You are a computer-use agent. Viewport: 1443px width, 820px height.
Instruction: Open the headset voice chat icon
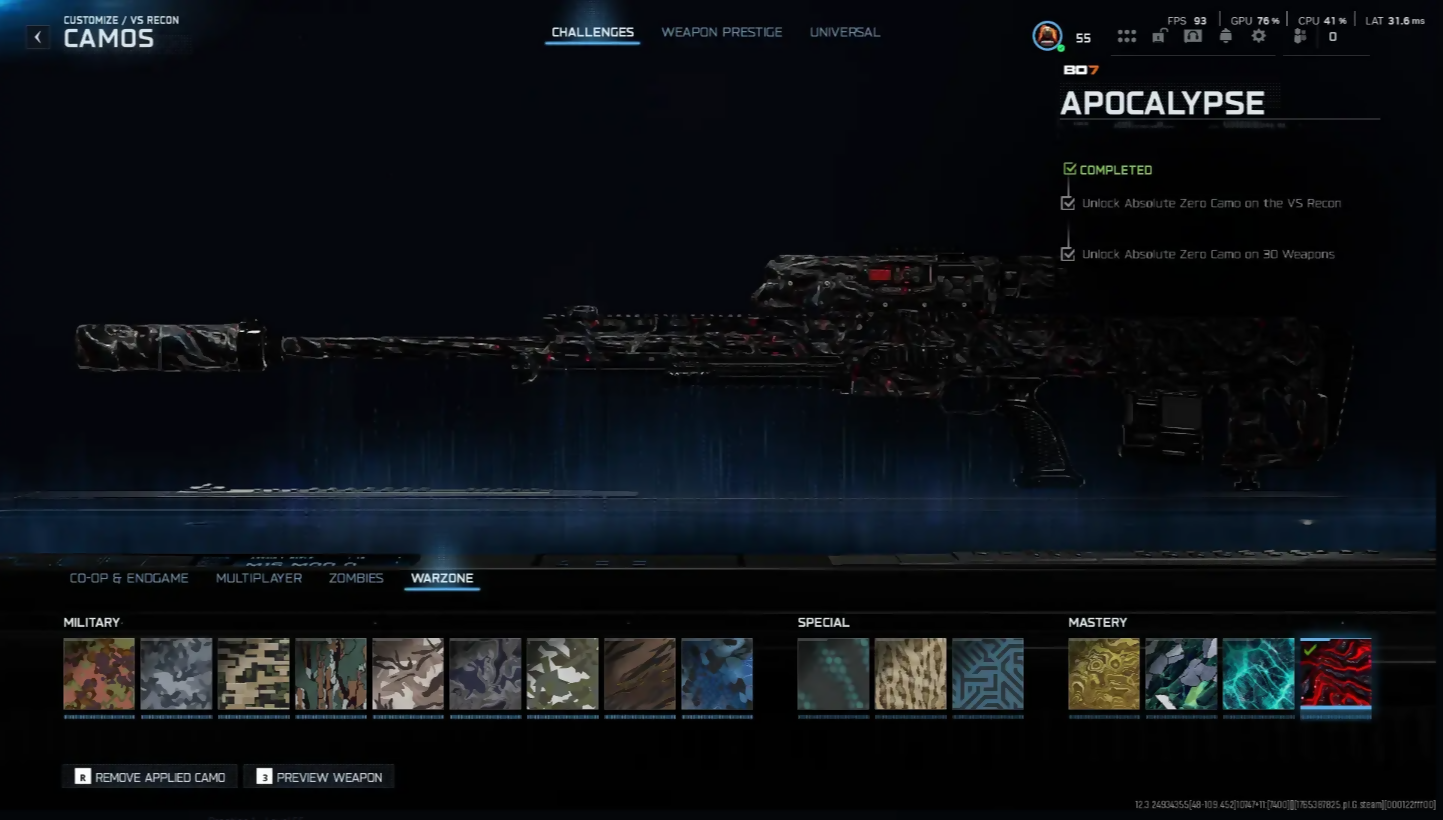1192,36
